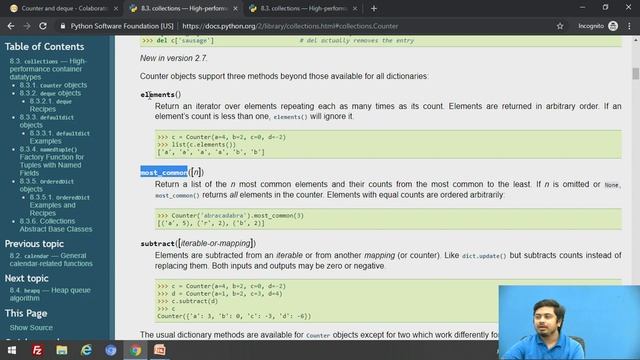Go to 8.3.3 defaultdict objects section

pos(47,121)
